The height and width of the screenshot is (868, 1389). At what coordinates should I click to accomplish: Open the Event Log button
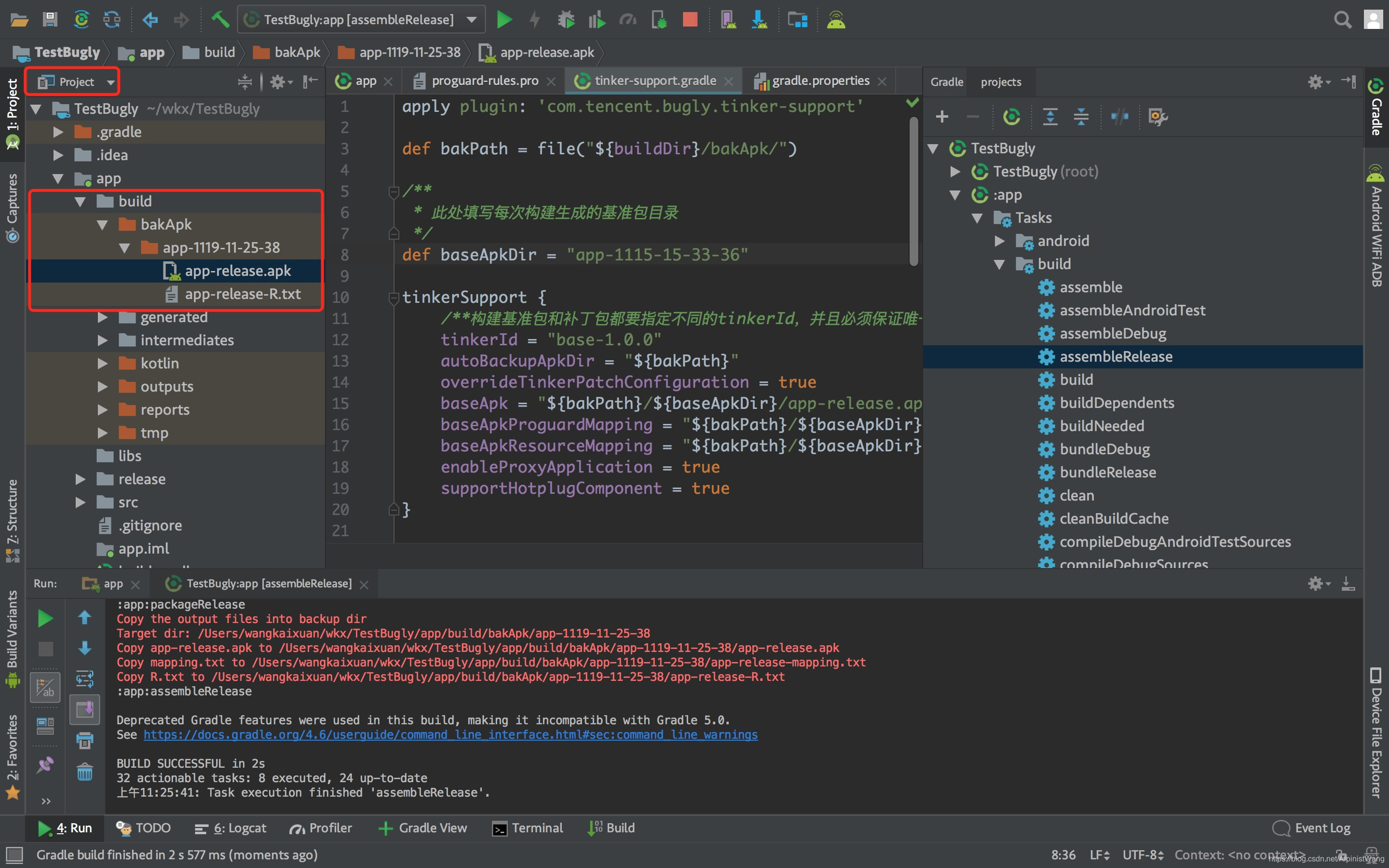coord(1311,828)
